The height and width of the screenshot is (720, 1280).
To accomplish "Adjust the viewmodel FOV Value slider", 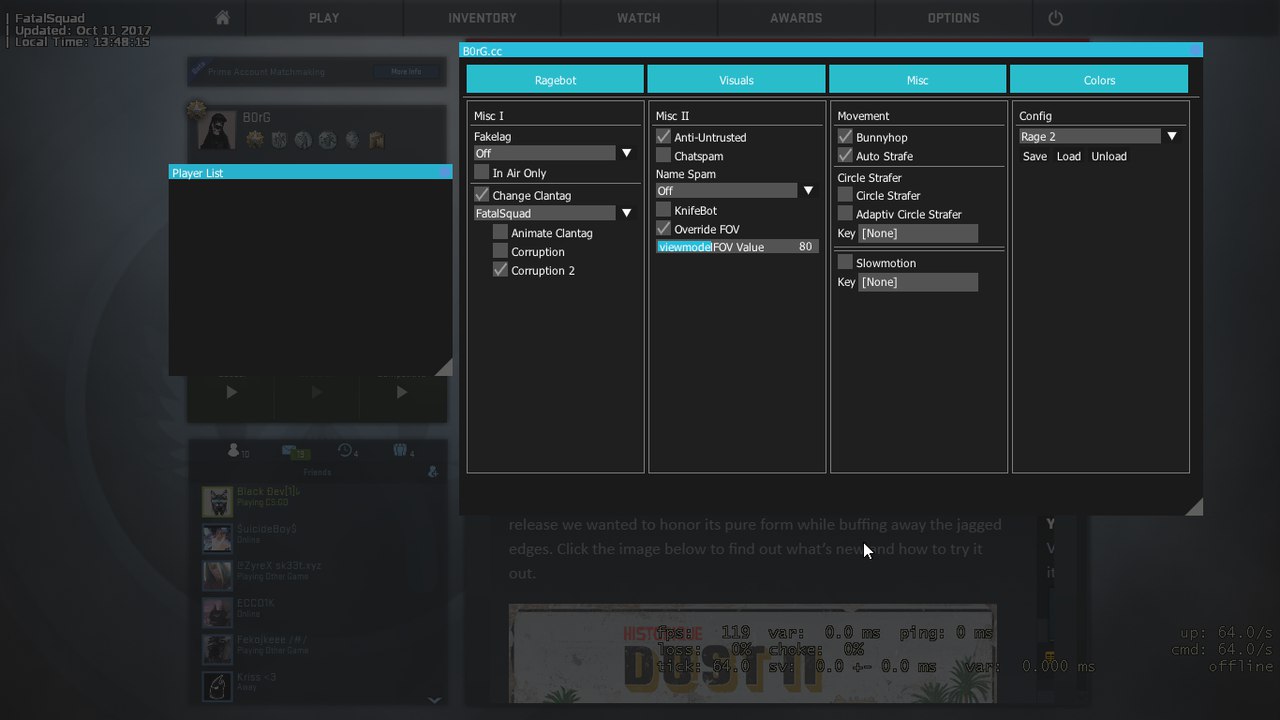I will click(x=737, y=247).
